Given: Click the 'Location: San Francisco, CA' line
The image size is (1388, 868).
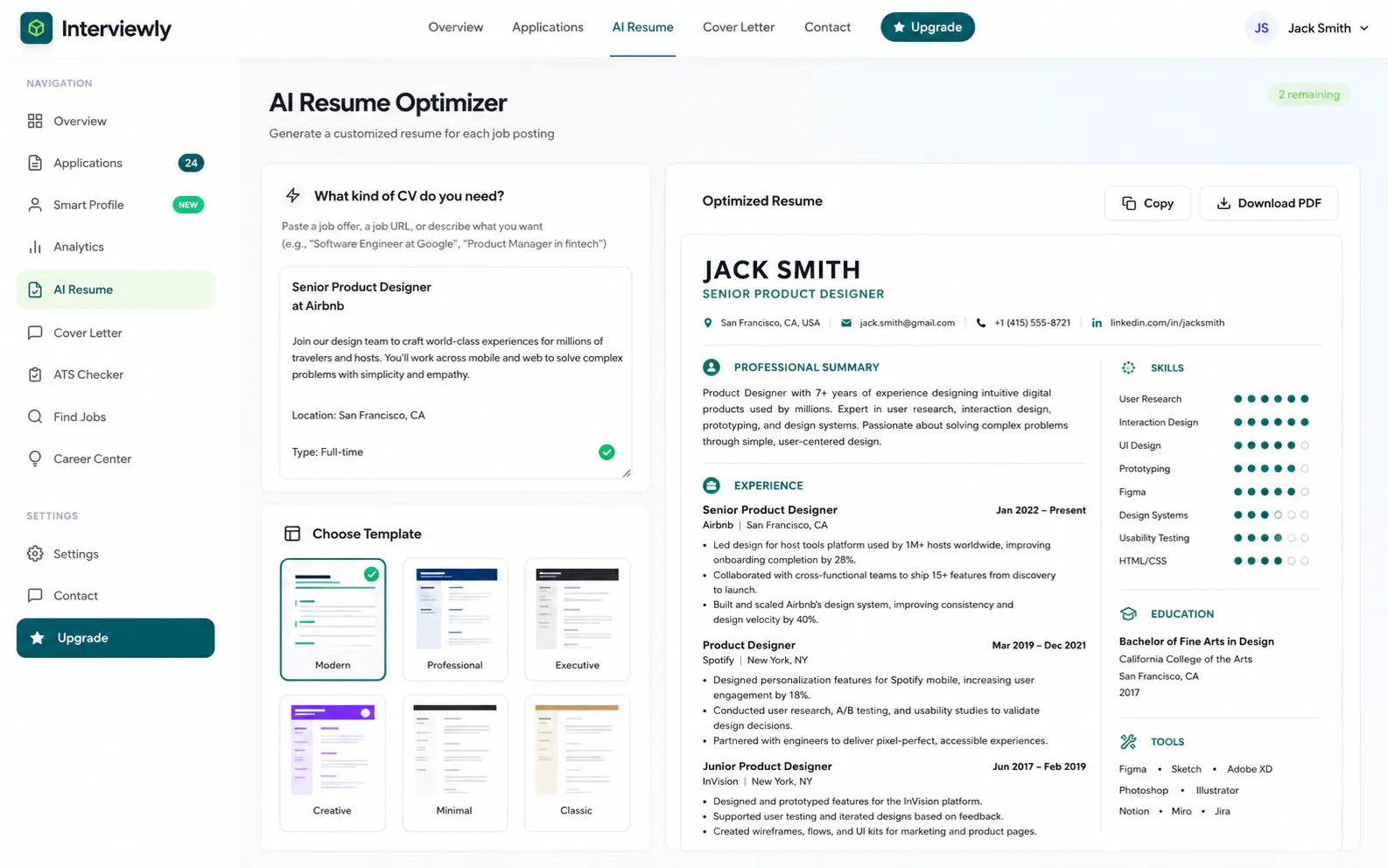Looking at the screenshot, I should pos(359,416).
